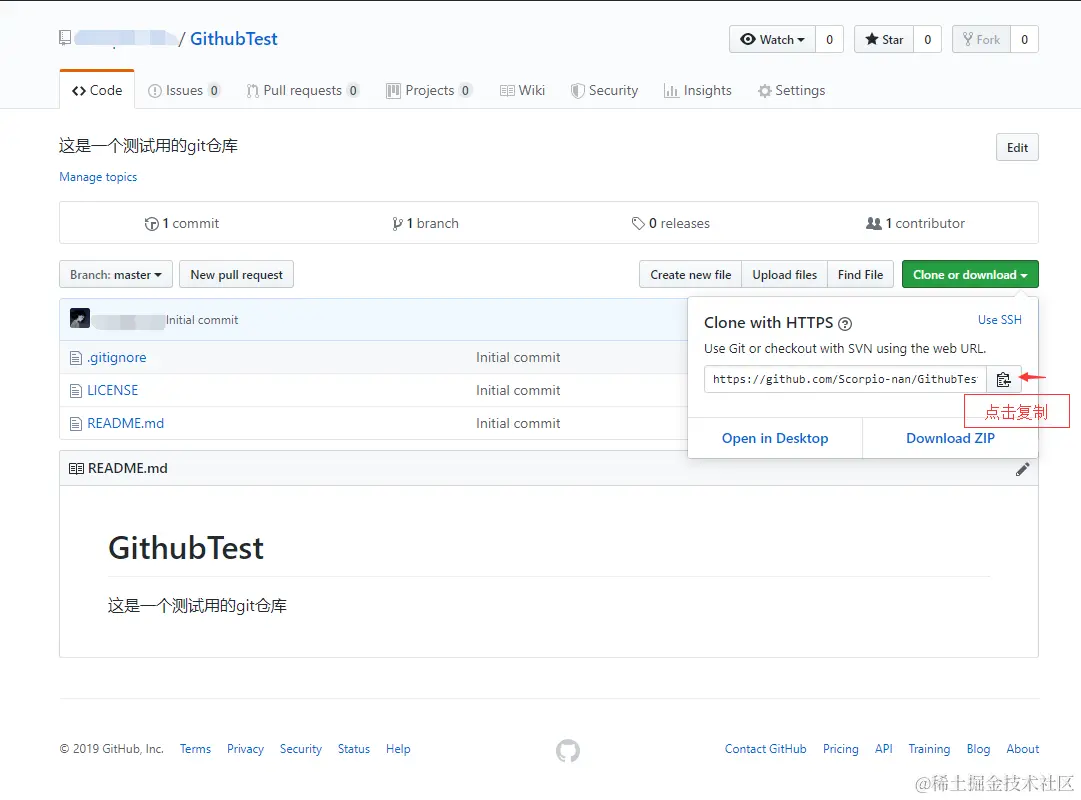
Task: Star the GithubTest repository
Action: click(884, 39)
